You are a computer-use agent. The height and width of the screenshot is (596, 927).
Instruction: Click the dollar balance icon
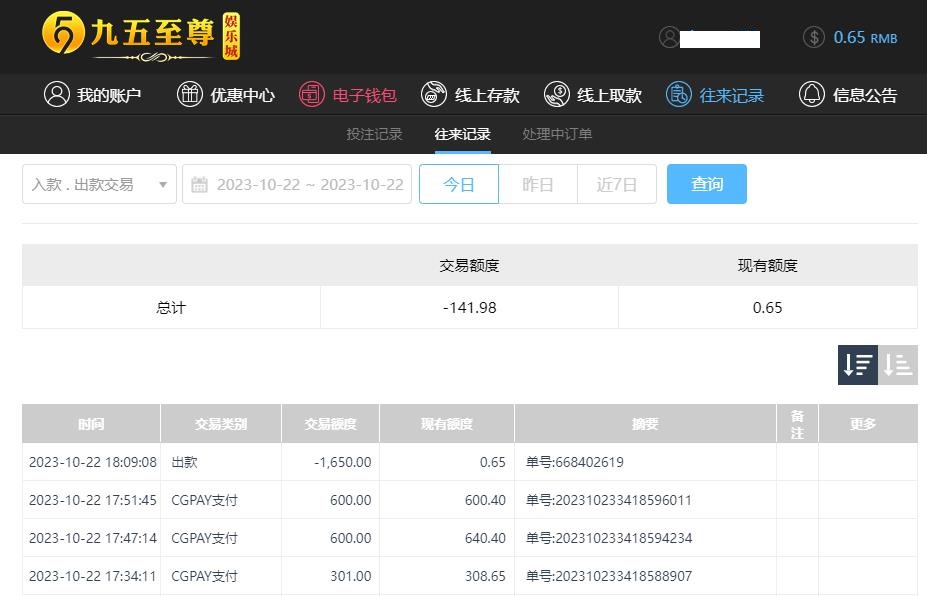coord(814,37)
